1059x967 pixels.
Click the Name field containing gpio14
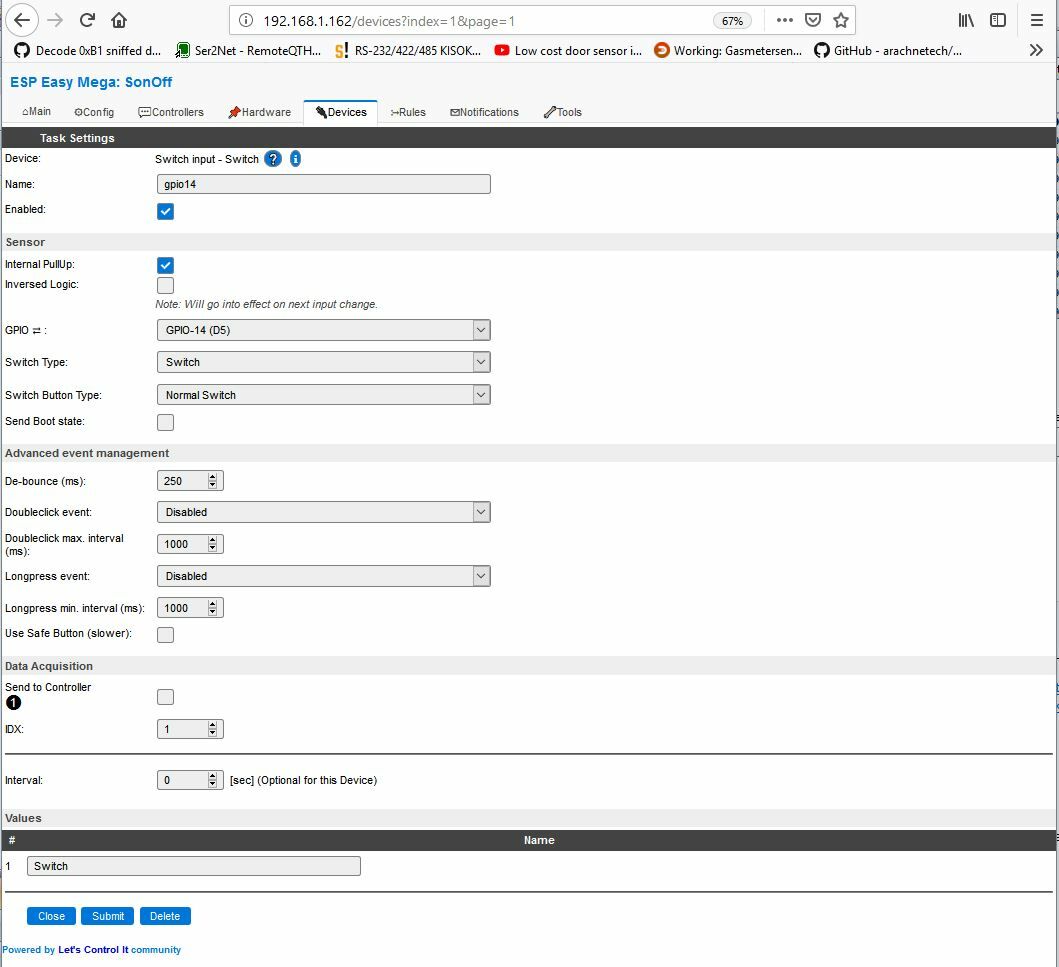click(324, 184)
